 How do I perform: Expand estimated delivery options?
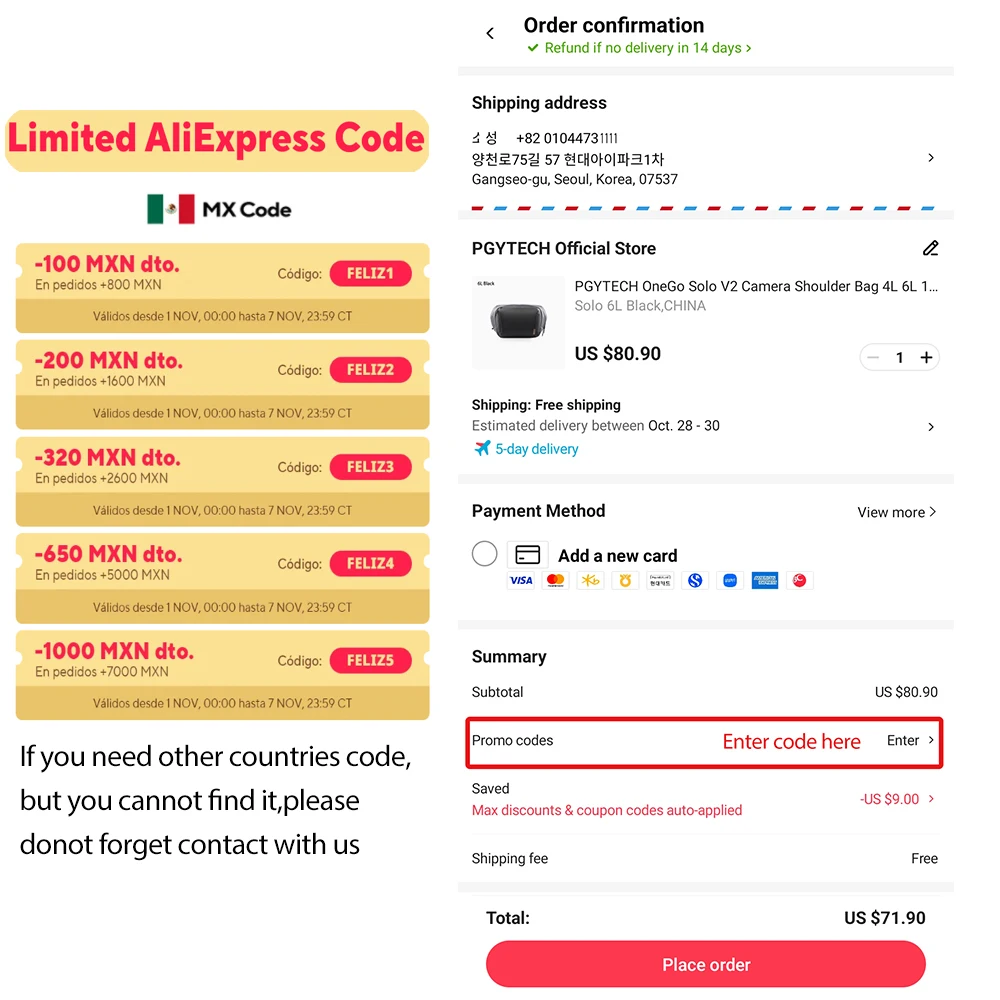click(x=931, y=426)
